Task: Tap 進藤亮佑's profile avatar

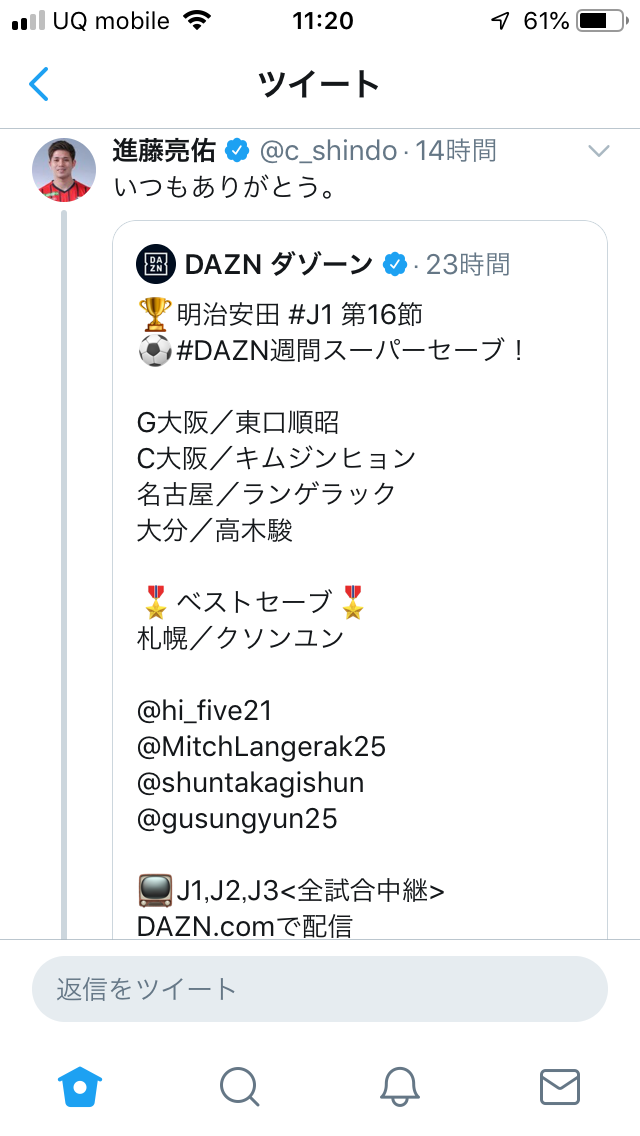Action: 63,169
